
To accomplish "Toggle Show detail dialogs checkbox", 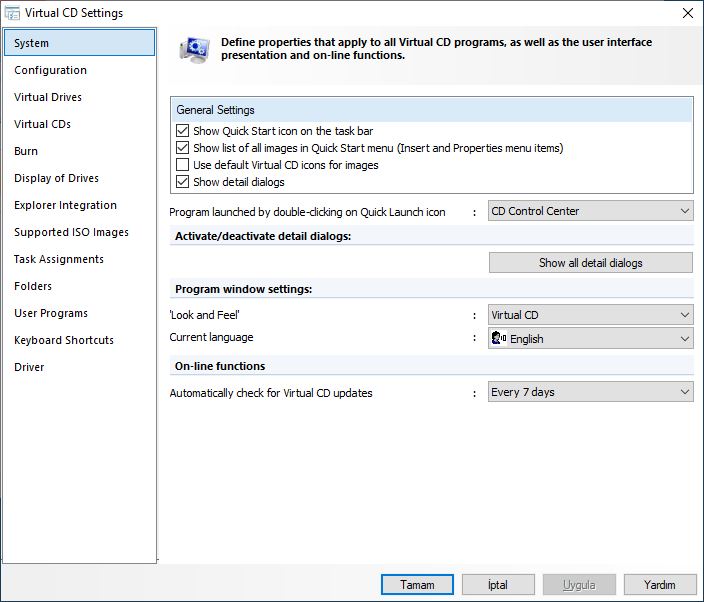I will pos(182,182).
